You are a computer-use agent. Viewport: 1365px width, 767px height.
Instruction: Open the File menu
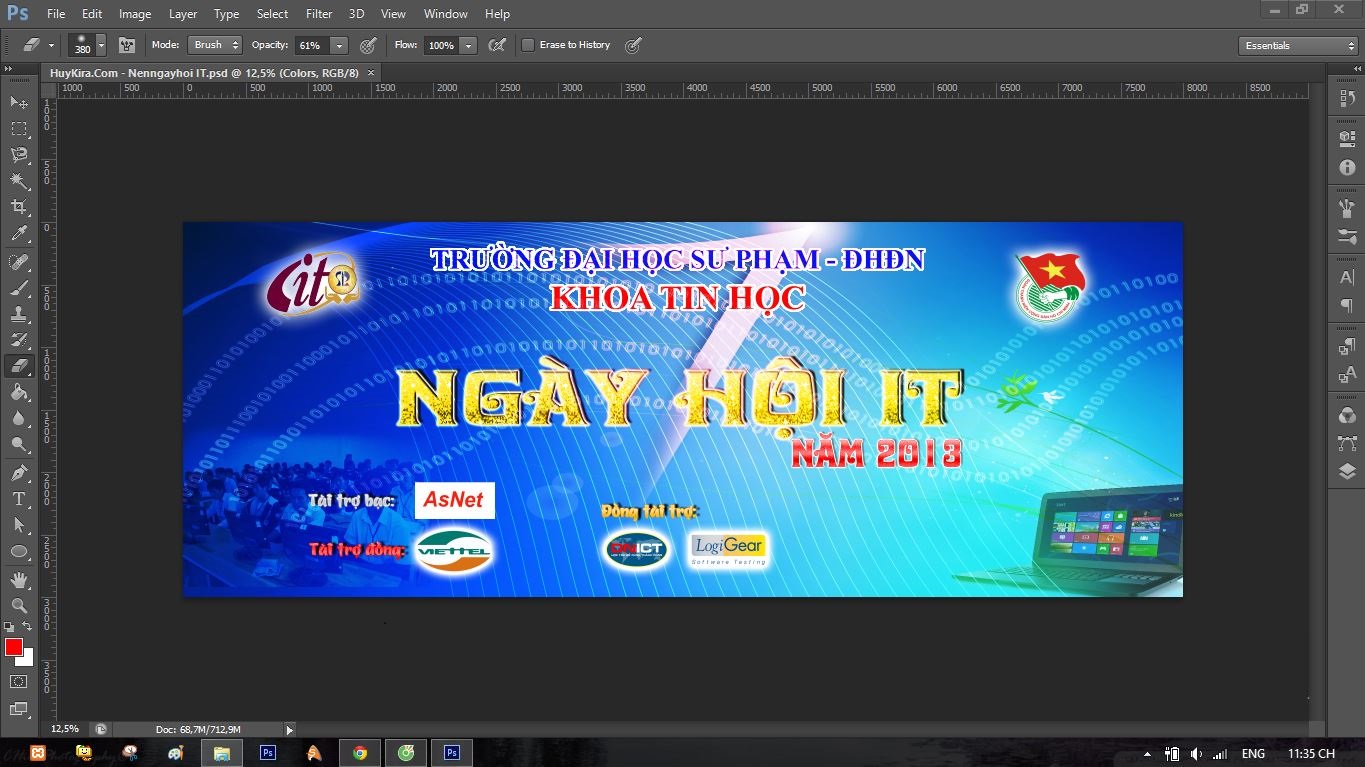56,14
